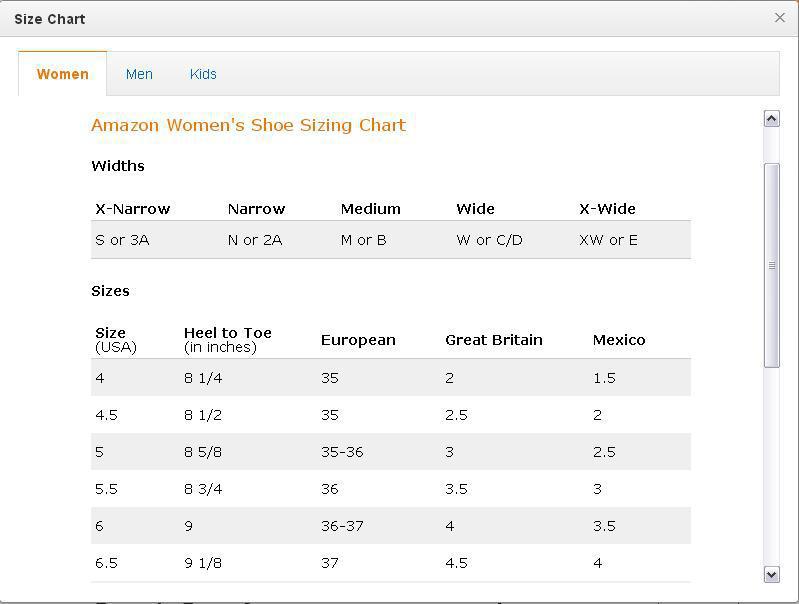The width and height of the screenshot is (799, 604).
Task: Click the Mexico column header
Action: [x=619, y=340]
